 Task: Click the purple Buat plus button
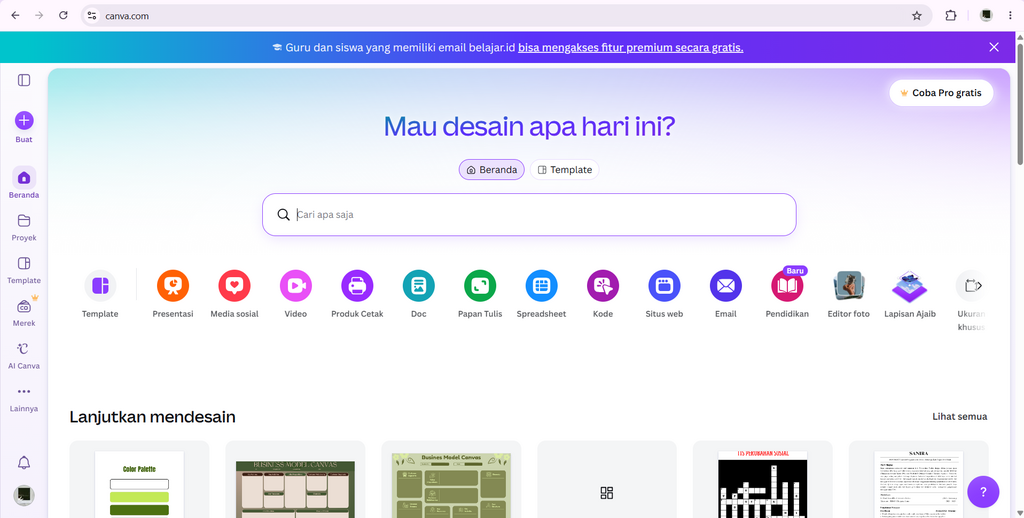(24, 120)
